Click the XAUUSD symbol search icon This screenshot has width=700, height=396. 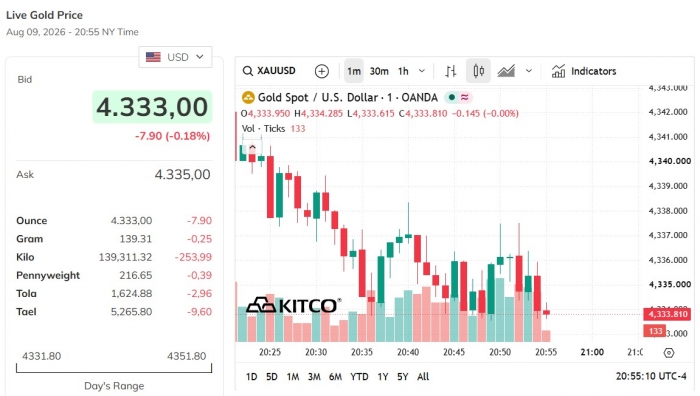pos(247,71)
